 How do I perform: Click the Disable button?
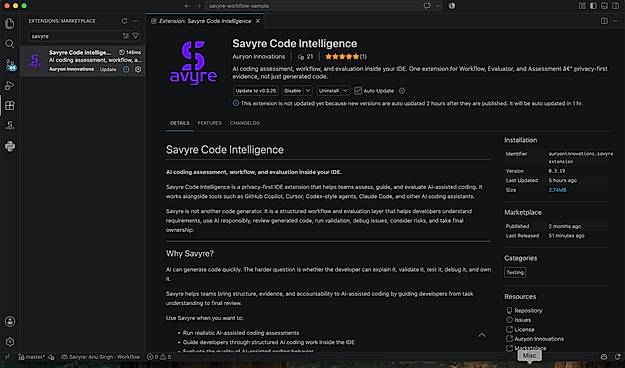pyautogui.click(x=293, y=91)
